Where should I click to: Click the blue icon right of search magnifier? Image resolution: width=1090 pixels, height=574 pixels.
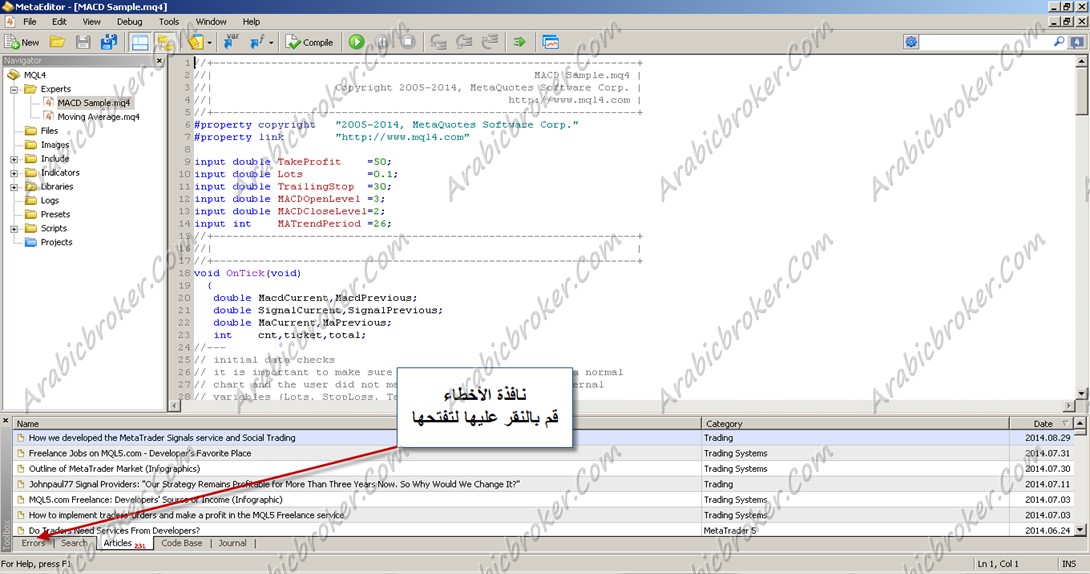pyautogui.click(x=1077, y=42)
